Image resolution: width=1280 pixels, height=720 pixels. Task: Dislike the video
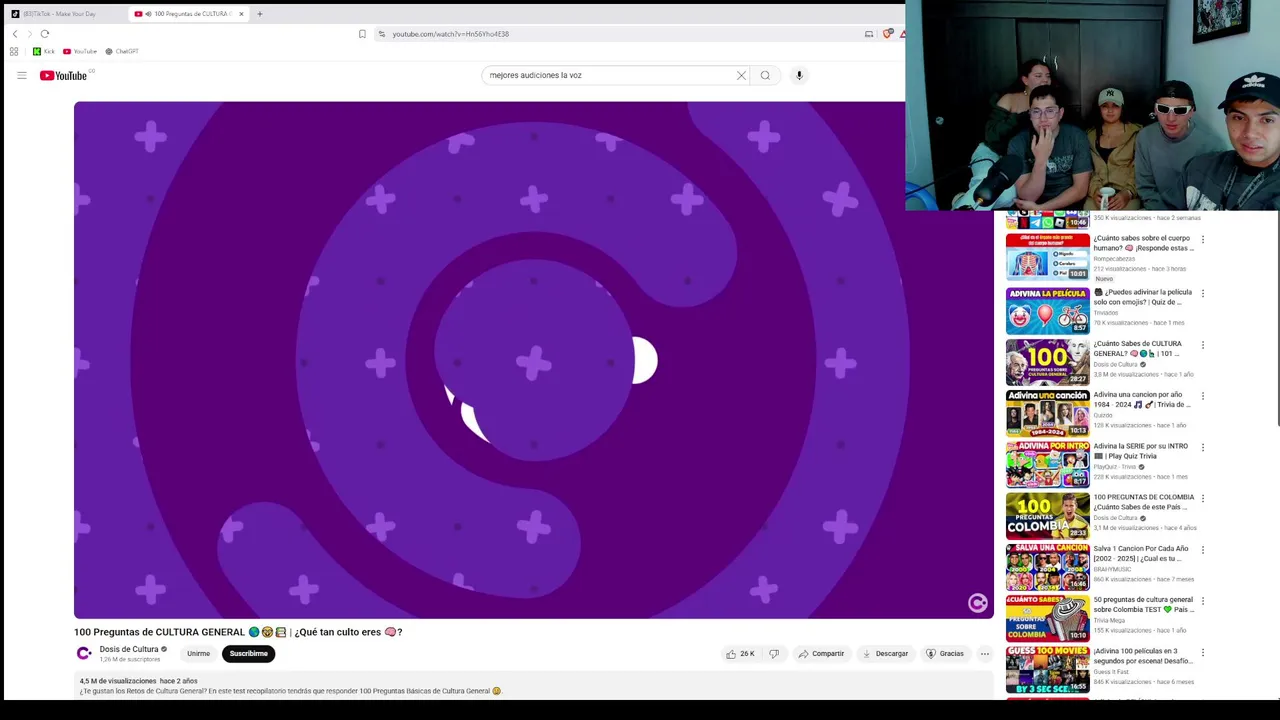coord(773,654)
